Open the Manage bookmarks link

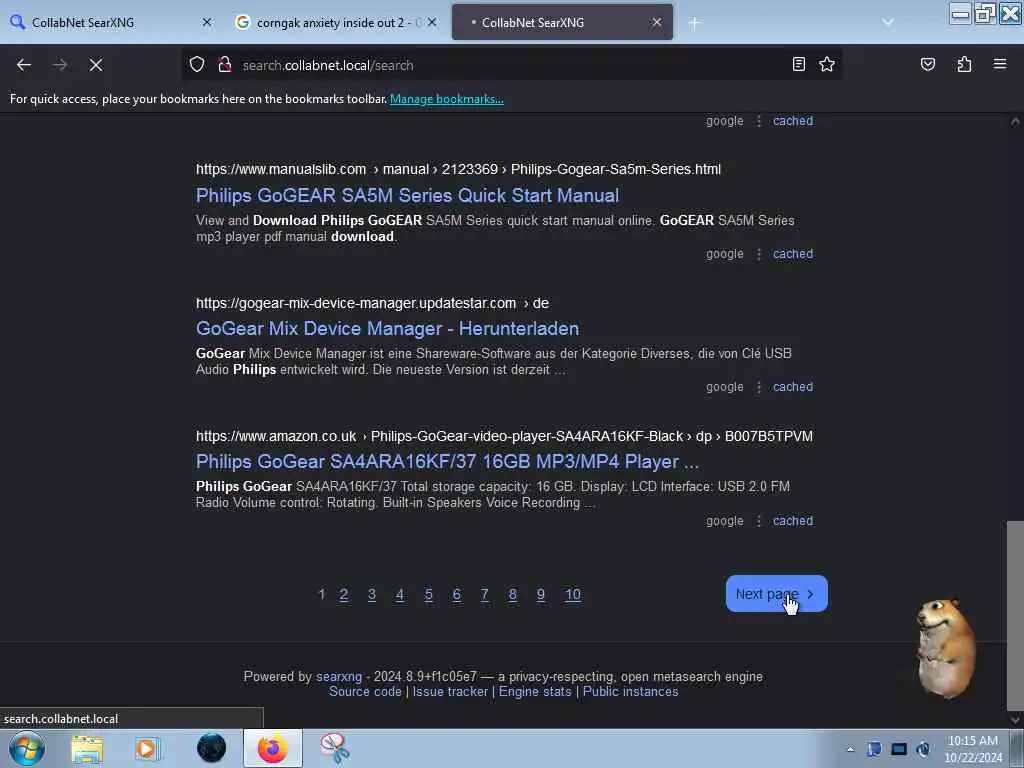pos(447,99)
